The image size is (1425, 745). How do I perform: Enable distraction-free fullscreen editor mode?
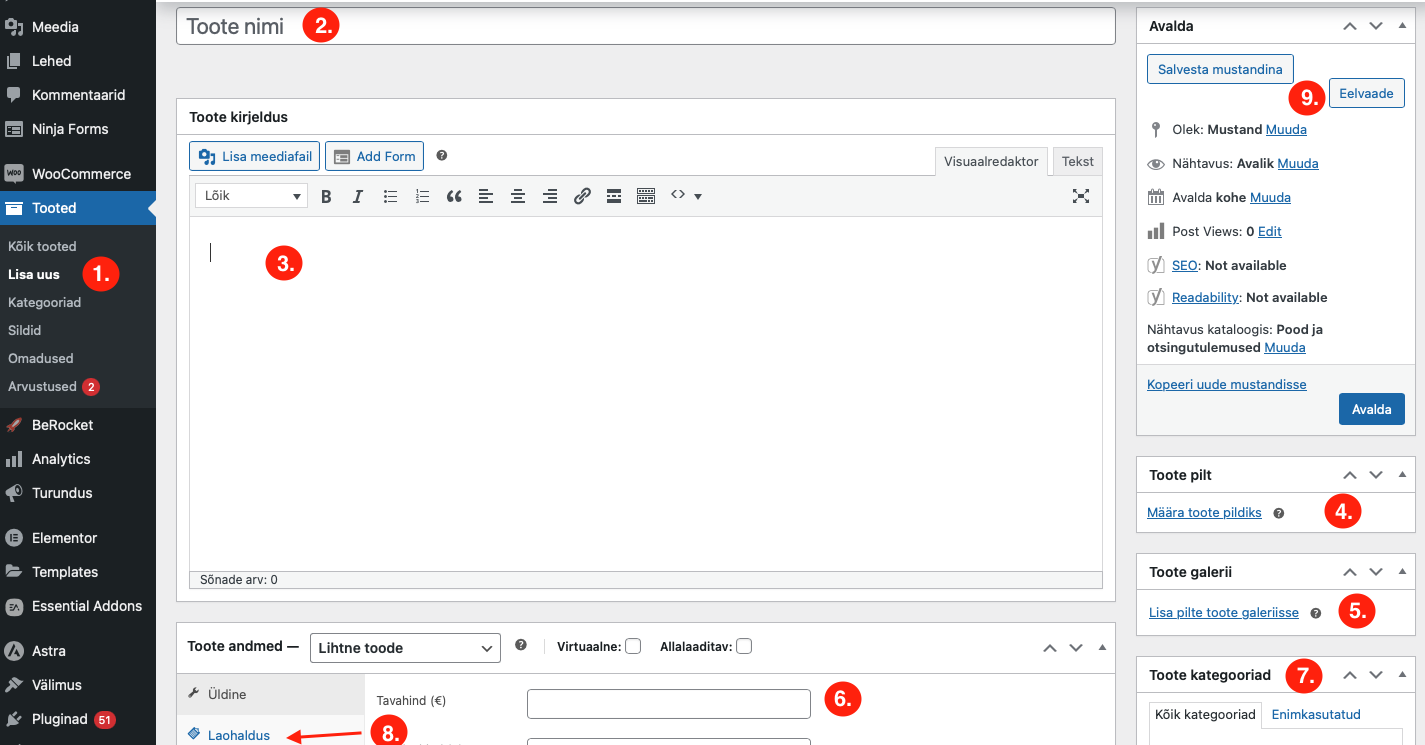[1081, 196]
